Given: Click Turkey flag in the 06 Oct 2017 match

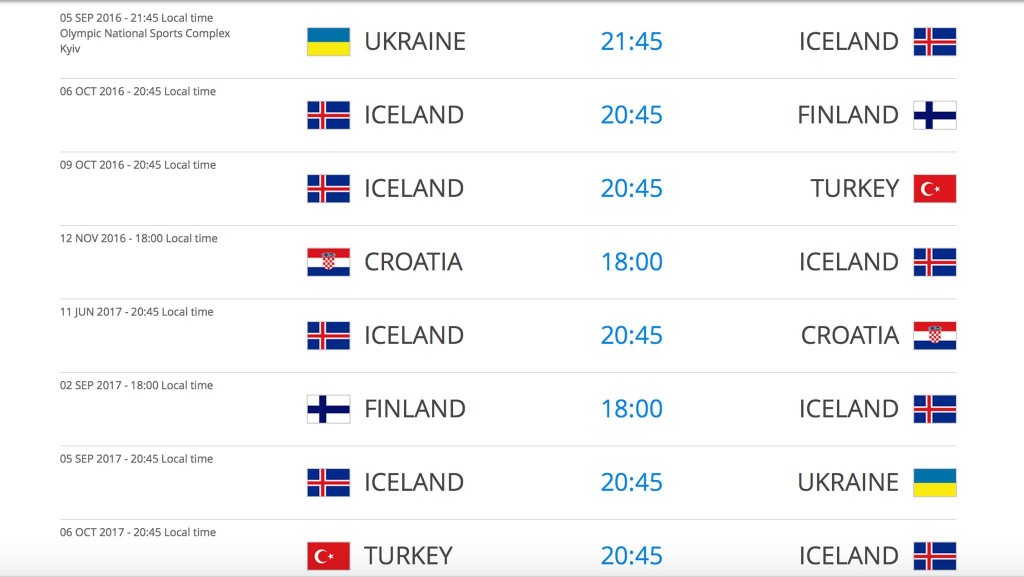Looking at the screenshot, I should click(328, 555).
